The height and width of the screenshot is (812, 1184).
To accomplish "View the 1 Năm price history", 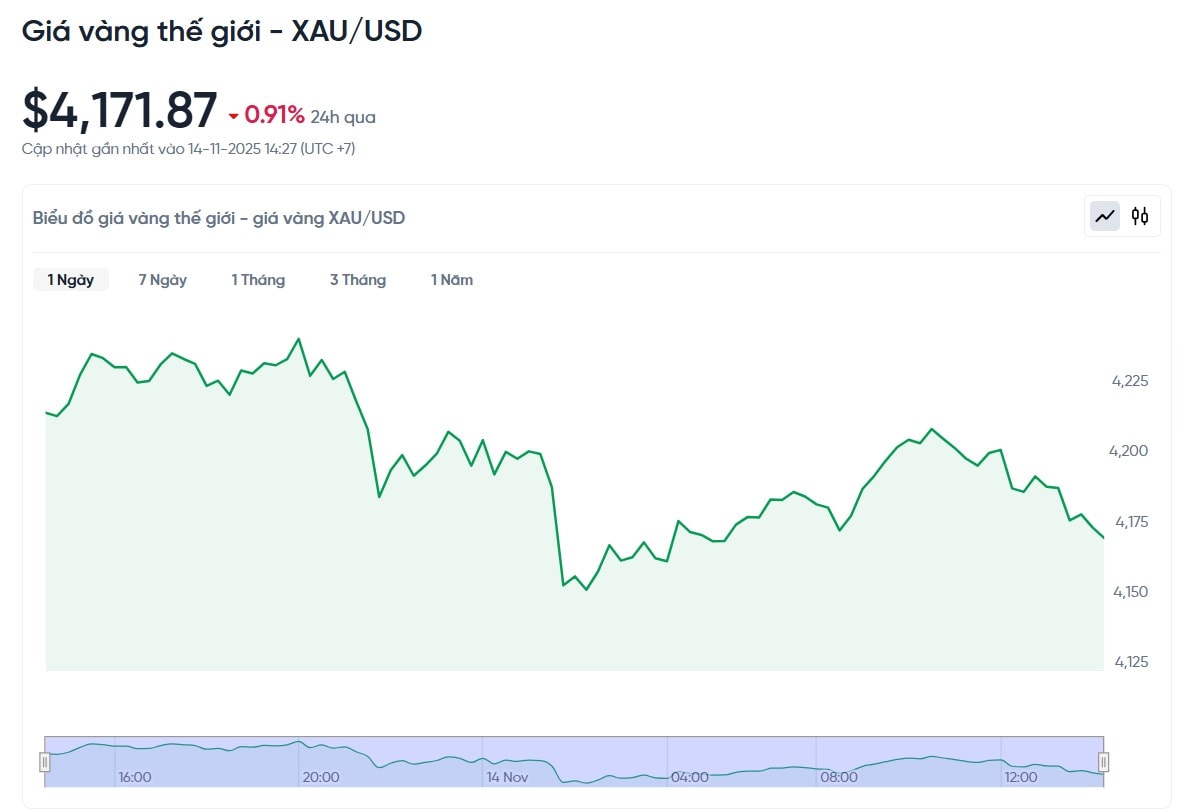I will [451, 280].
